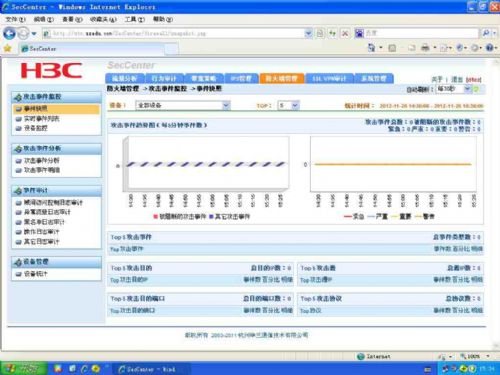500x375 pixels.
Task: Open 异常流量日志审计 in the sidebar
Action: (x=47, y=212)
